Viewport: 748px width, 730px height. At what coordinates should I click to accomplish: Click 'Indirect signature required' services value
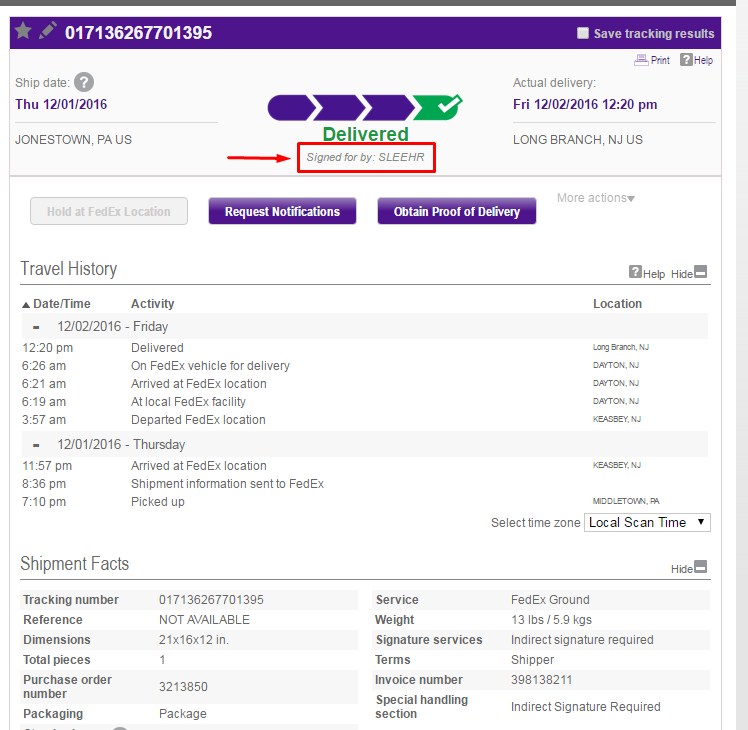(582, 640)
